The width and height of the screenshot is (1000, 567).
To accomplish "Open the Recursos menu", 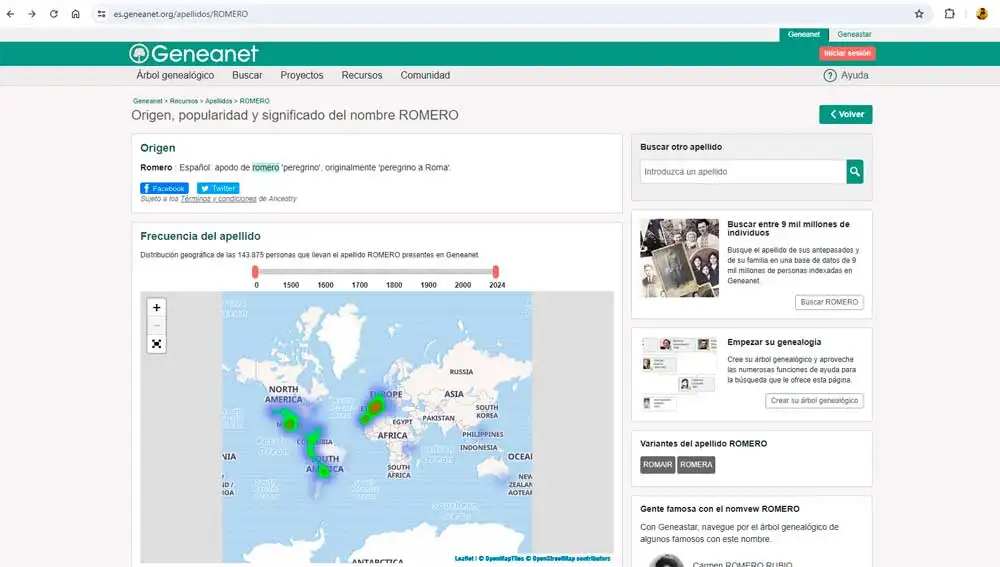I will tap(361, 76).
